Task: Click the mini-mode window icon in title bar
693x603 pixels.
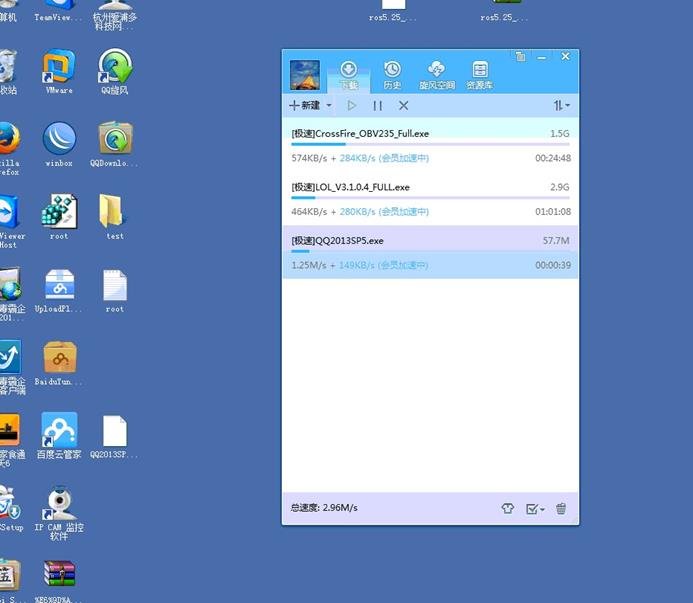Action: pos(521,57)
